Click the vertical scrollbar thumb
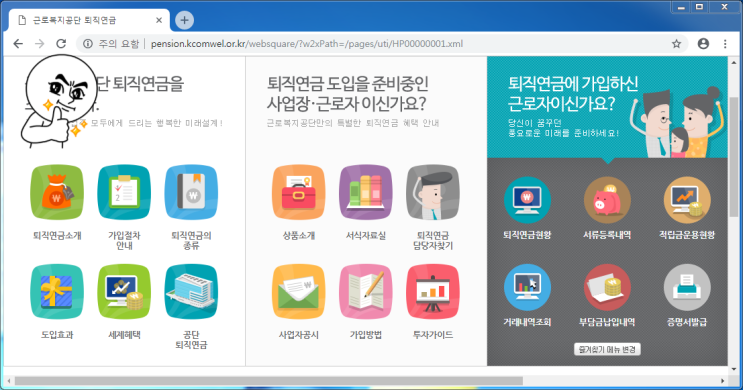The width and height of the screenshot is (743, 390). point(734,157)
